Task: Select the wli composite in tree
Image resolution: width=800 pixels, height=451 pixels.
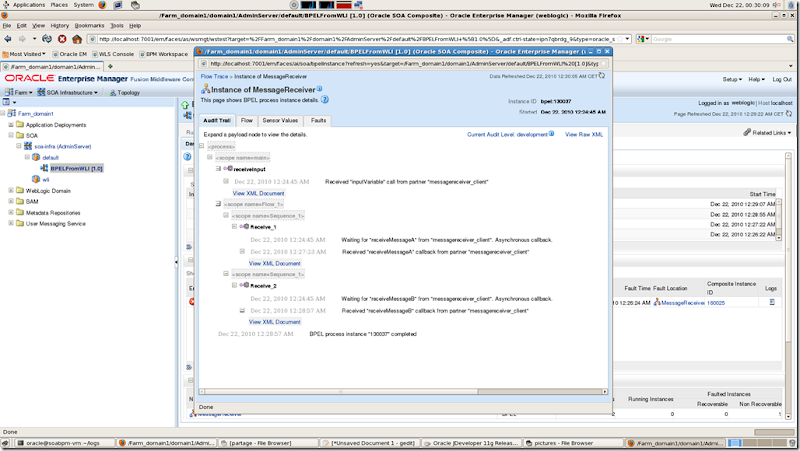Action: 45,180
